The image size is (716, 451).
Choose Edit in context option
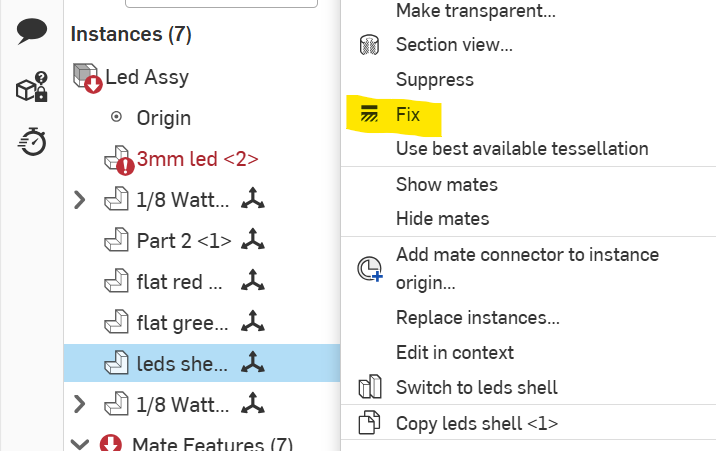455,352
